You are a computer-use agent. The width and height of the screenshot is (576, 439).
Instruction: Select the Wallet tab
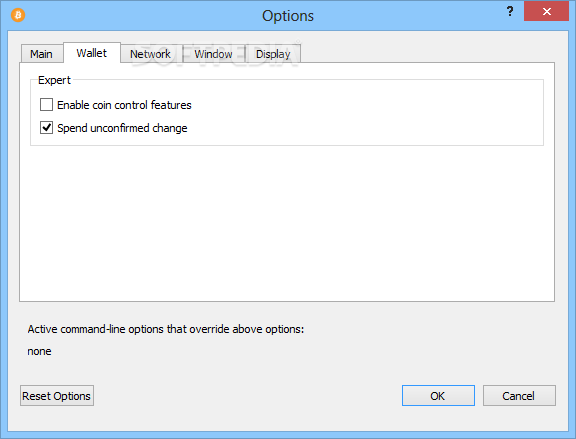[x=92, y=53]
